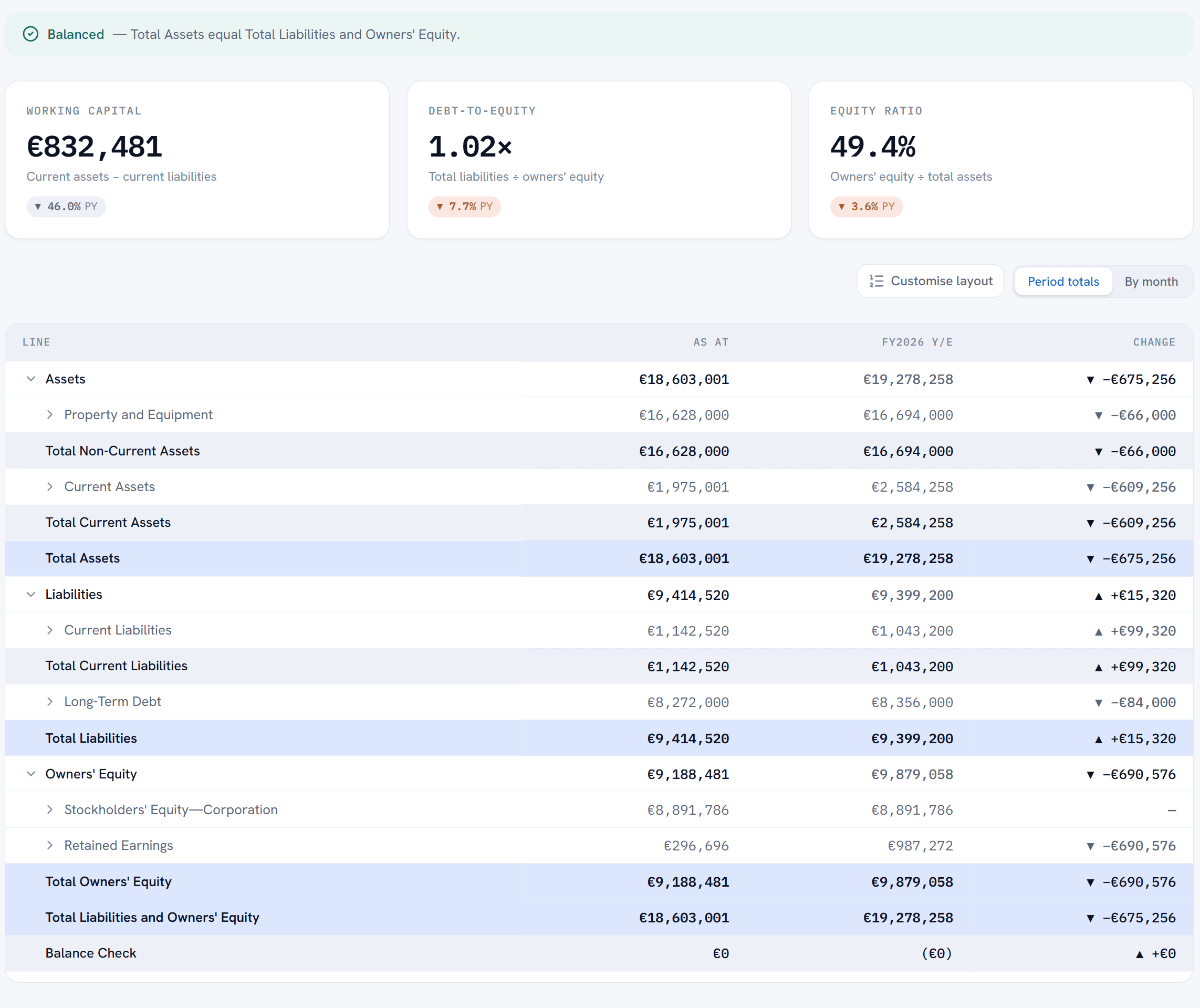1200x1008 pixels.
Task: Click the Balanced checkmark status icon
Action: coord(30,34)
